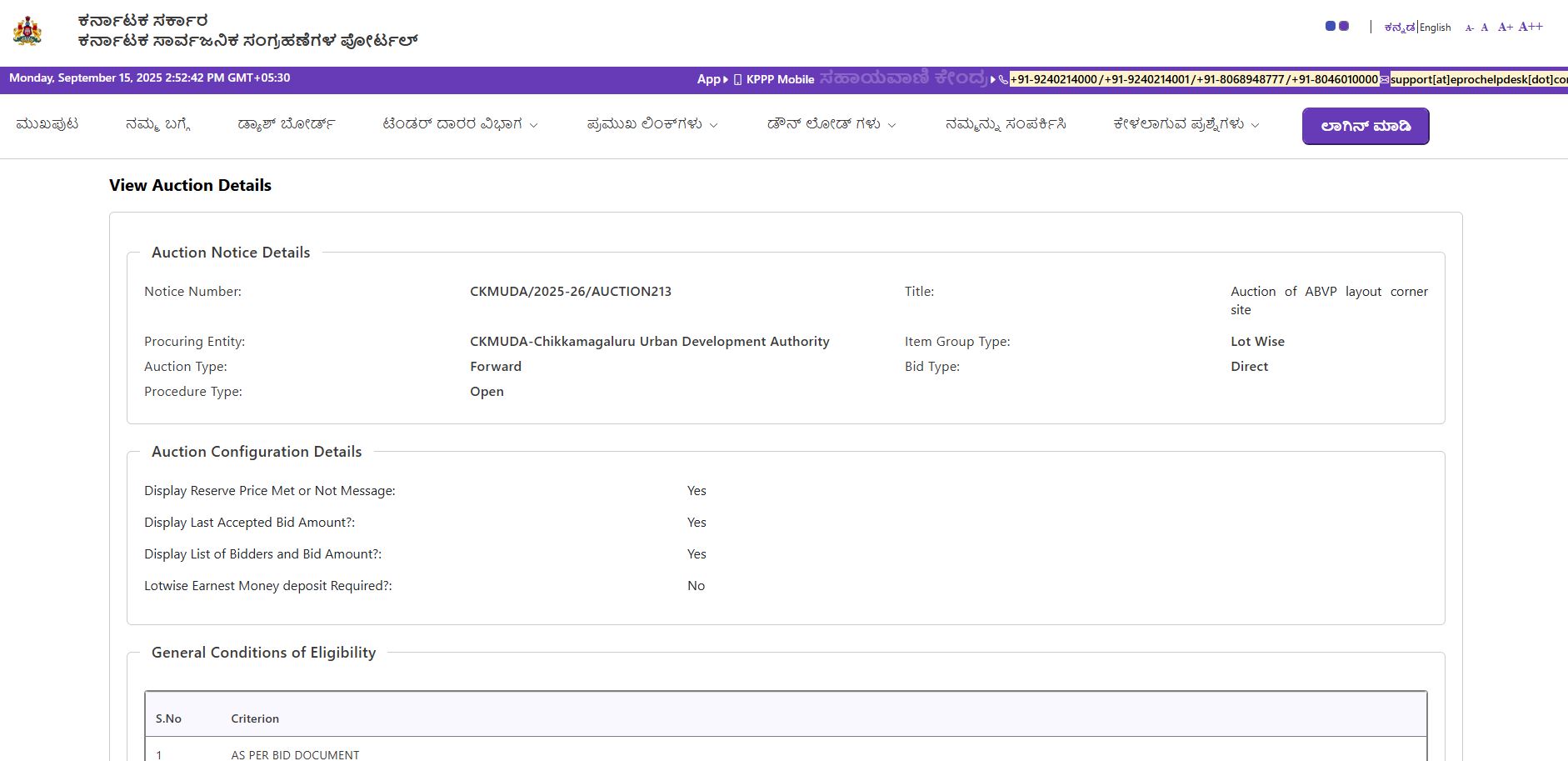The image size is (1568, 761).
Task: Open the ನಮ್ಮನ್ನು ಸಂಪರ್ಕಿಸಿ menu item
Action: tap(1006, 124)
